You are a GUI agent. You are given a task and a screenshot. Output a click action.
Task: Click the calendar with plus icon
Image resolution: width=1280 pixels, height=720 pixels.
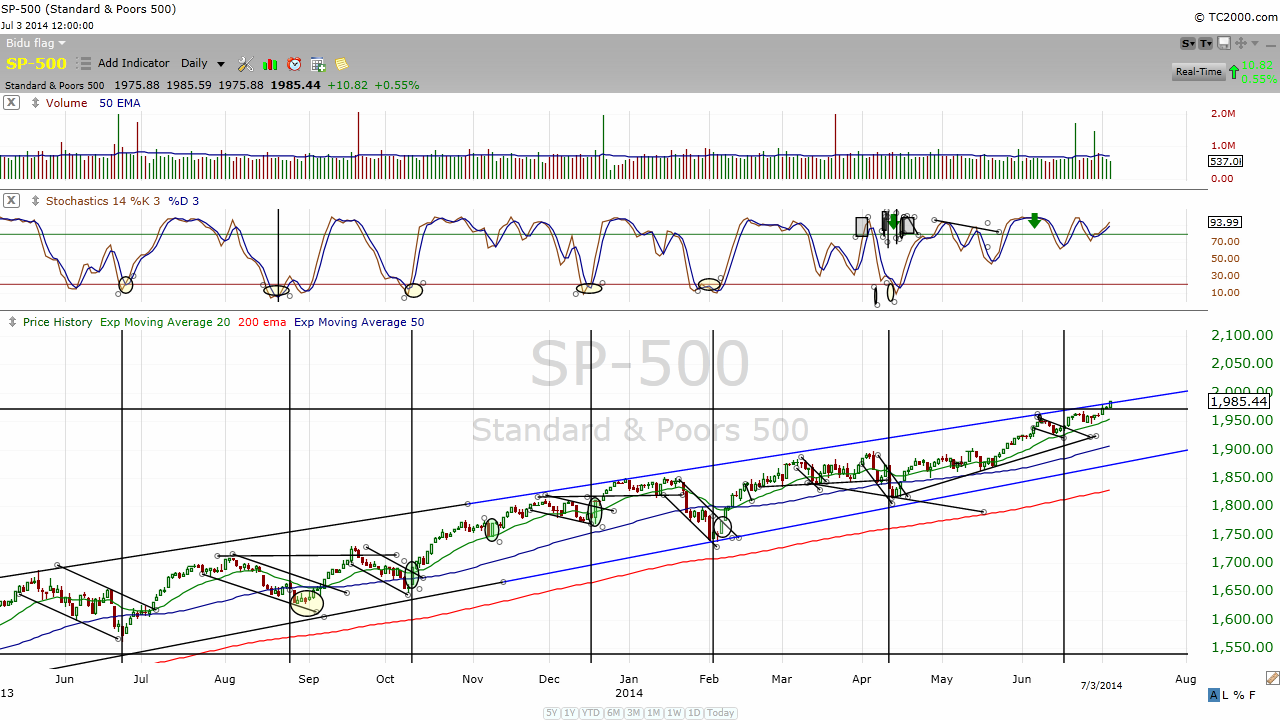[318, 64]
